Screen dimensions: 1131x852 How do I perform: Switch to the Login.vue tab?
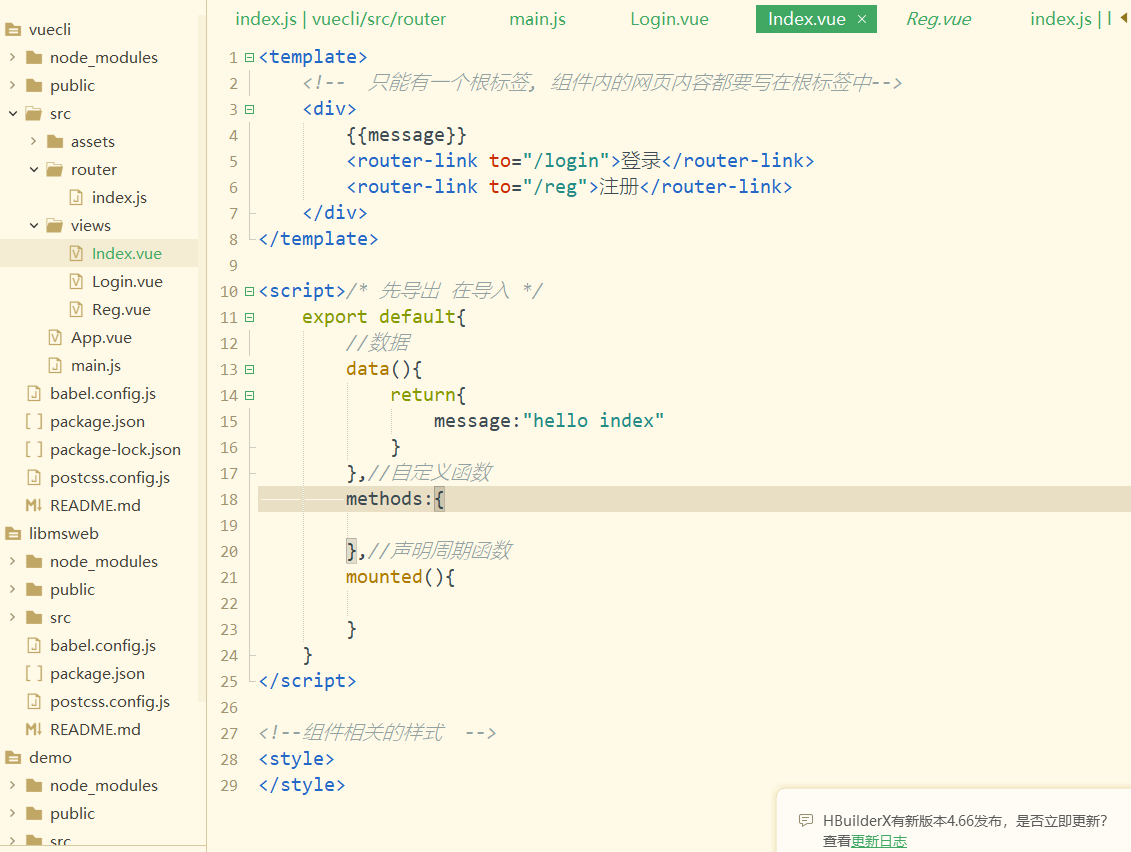point(669,19)
